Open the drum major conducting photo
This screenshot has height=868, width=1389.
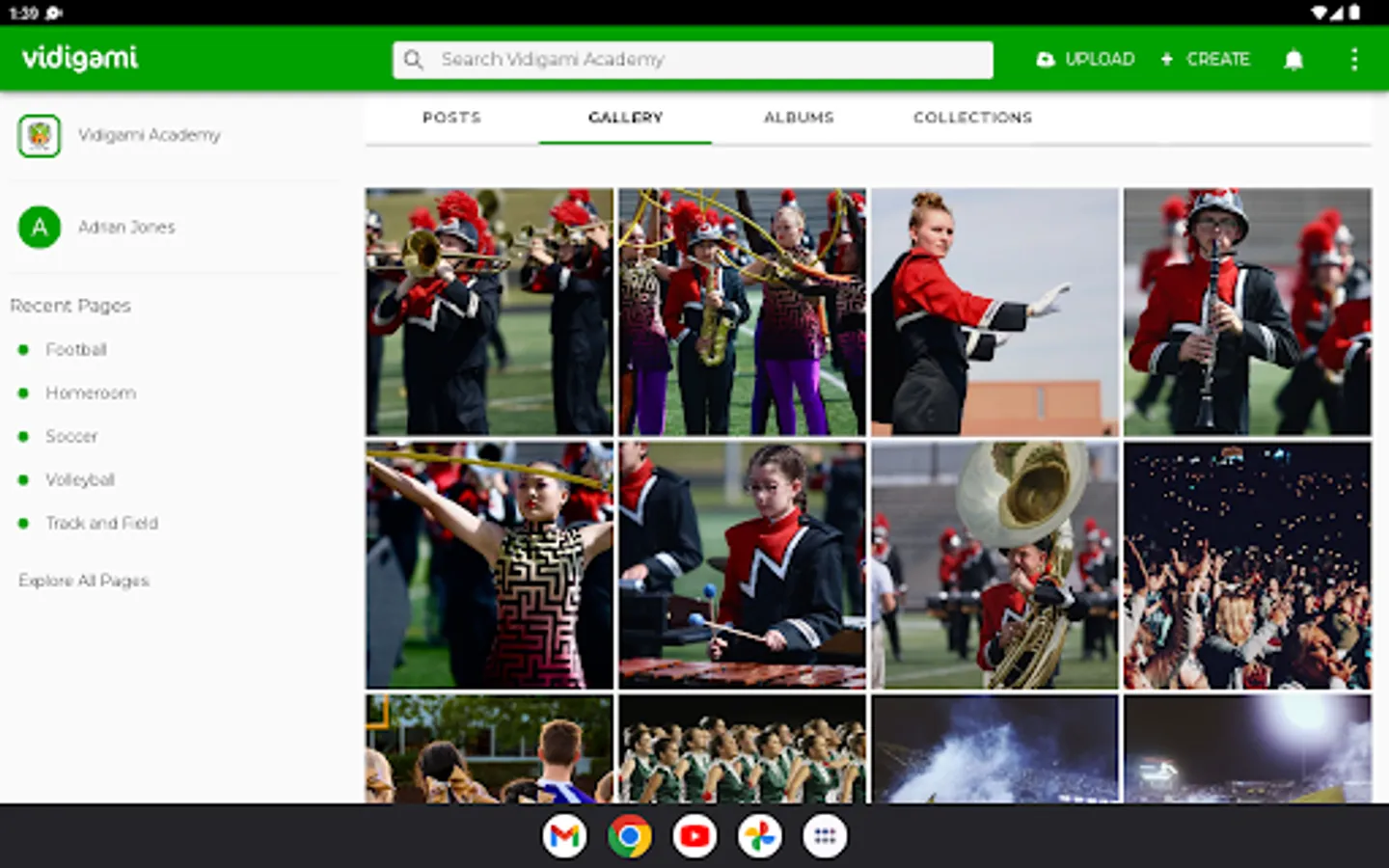tap(994, 312)
